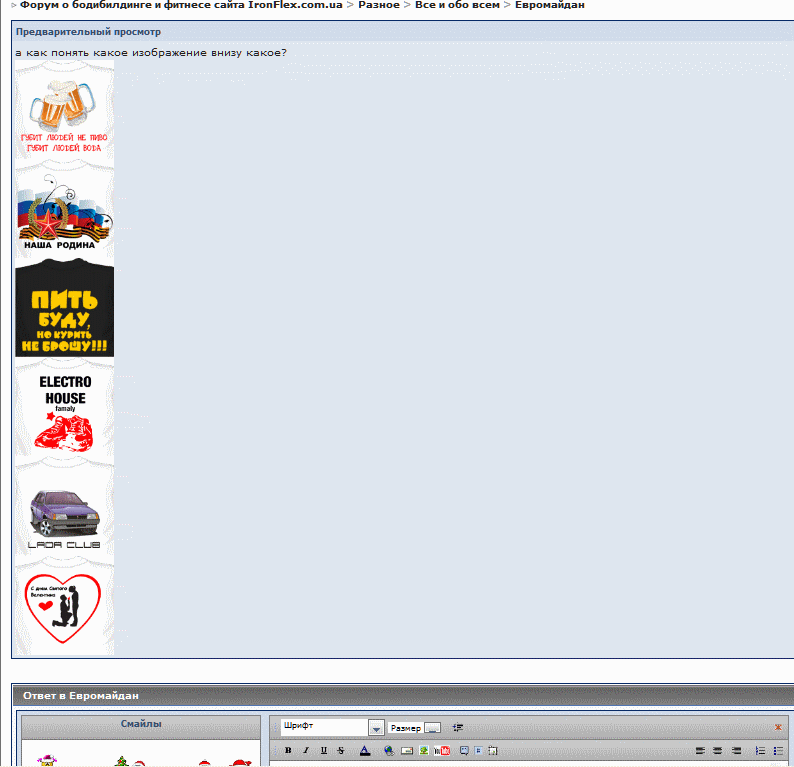794x767 pixels.
Task: Click the beer mugs t-shirt image
Action: click(x=64, y=109)
